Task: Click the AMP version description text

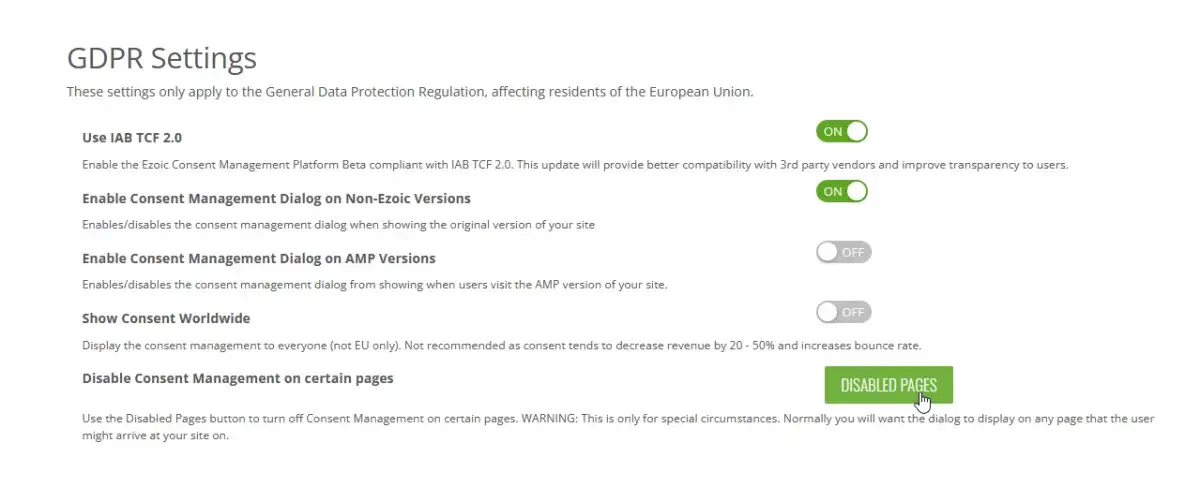Action: pos(374,285)
